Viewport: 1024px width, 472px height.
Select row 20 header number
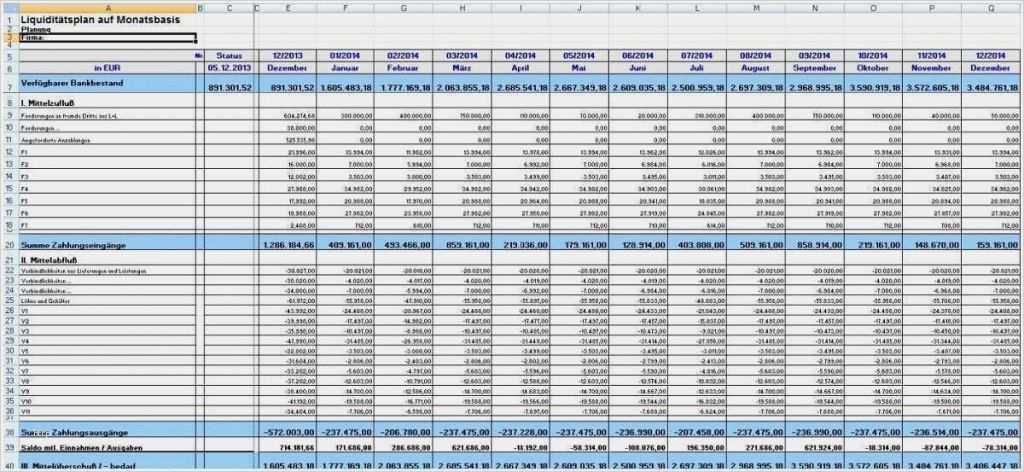(9, 245)
